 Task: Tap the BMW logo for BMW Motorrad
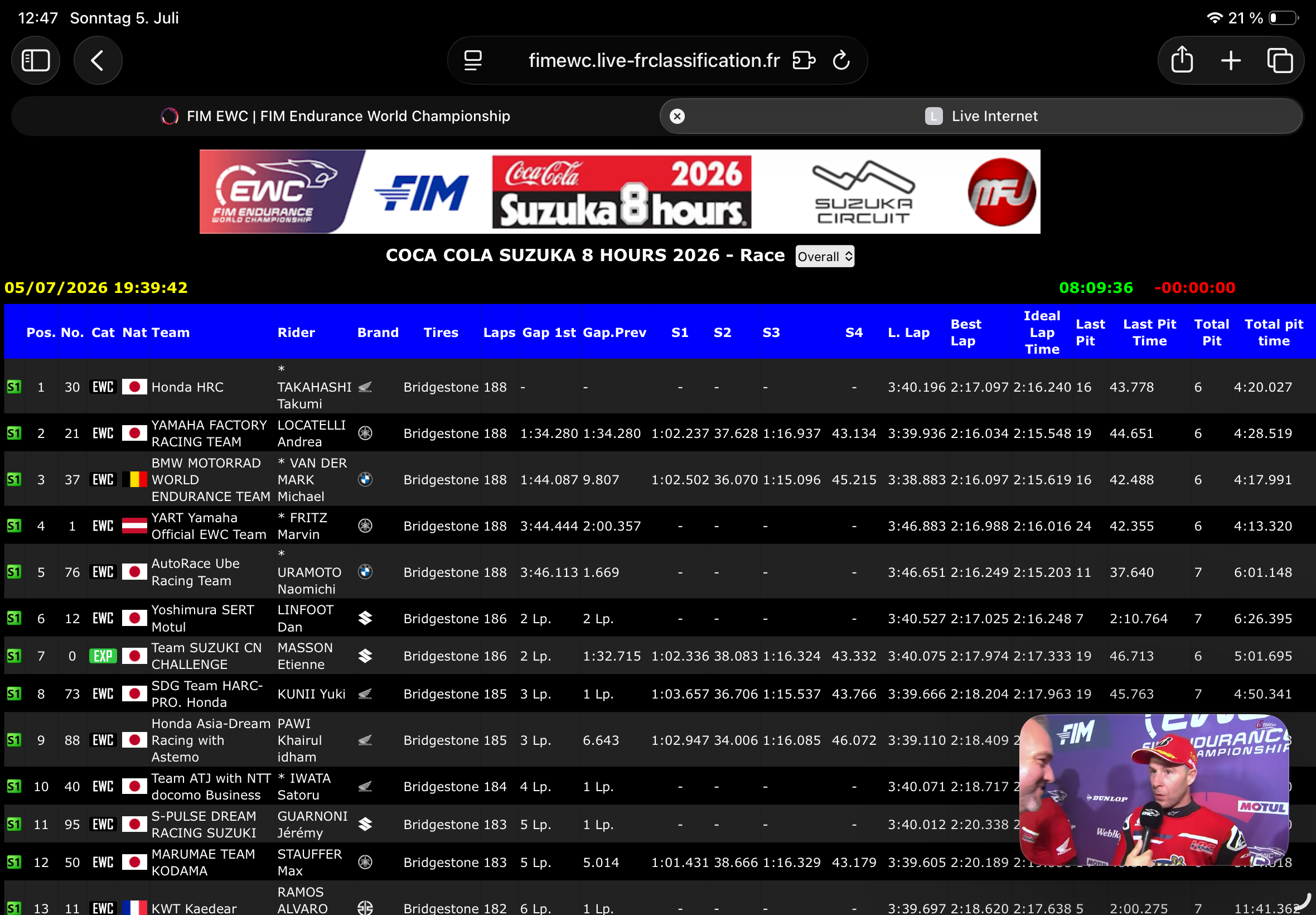coord(365,479)
